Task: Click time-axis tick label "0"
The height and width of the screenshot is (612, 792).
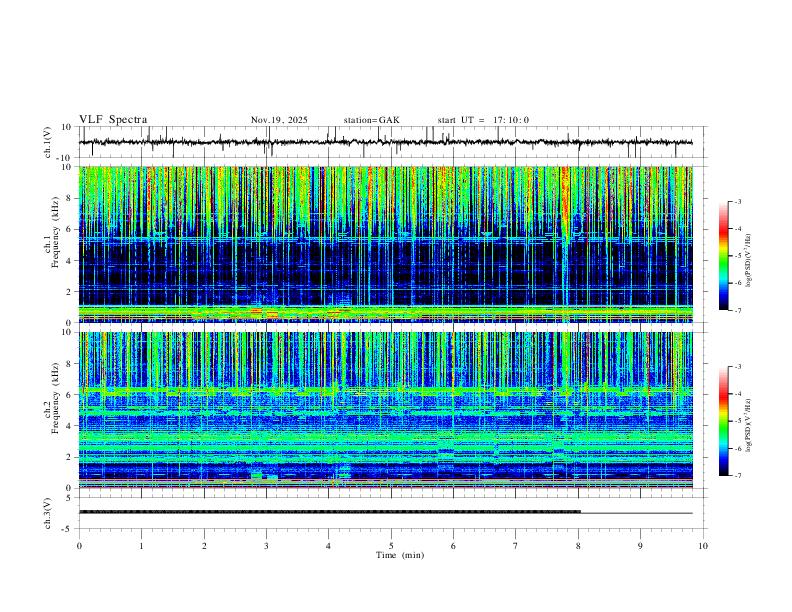Action: pos(79,546)
